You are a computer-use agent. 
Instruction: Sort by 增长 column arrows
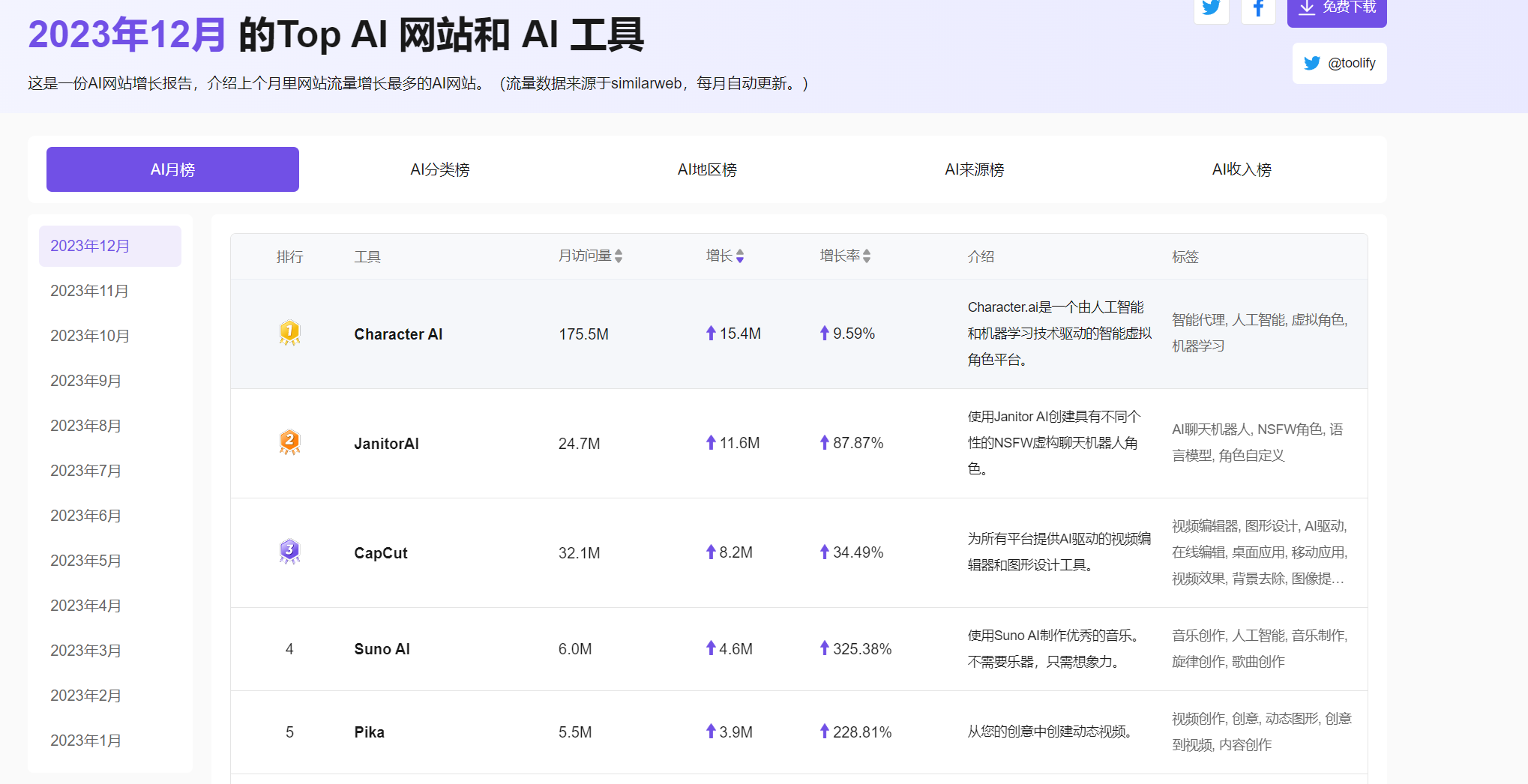740,256
